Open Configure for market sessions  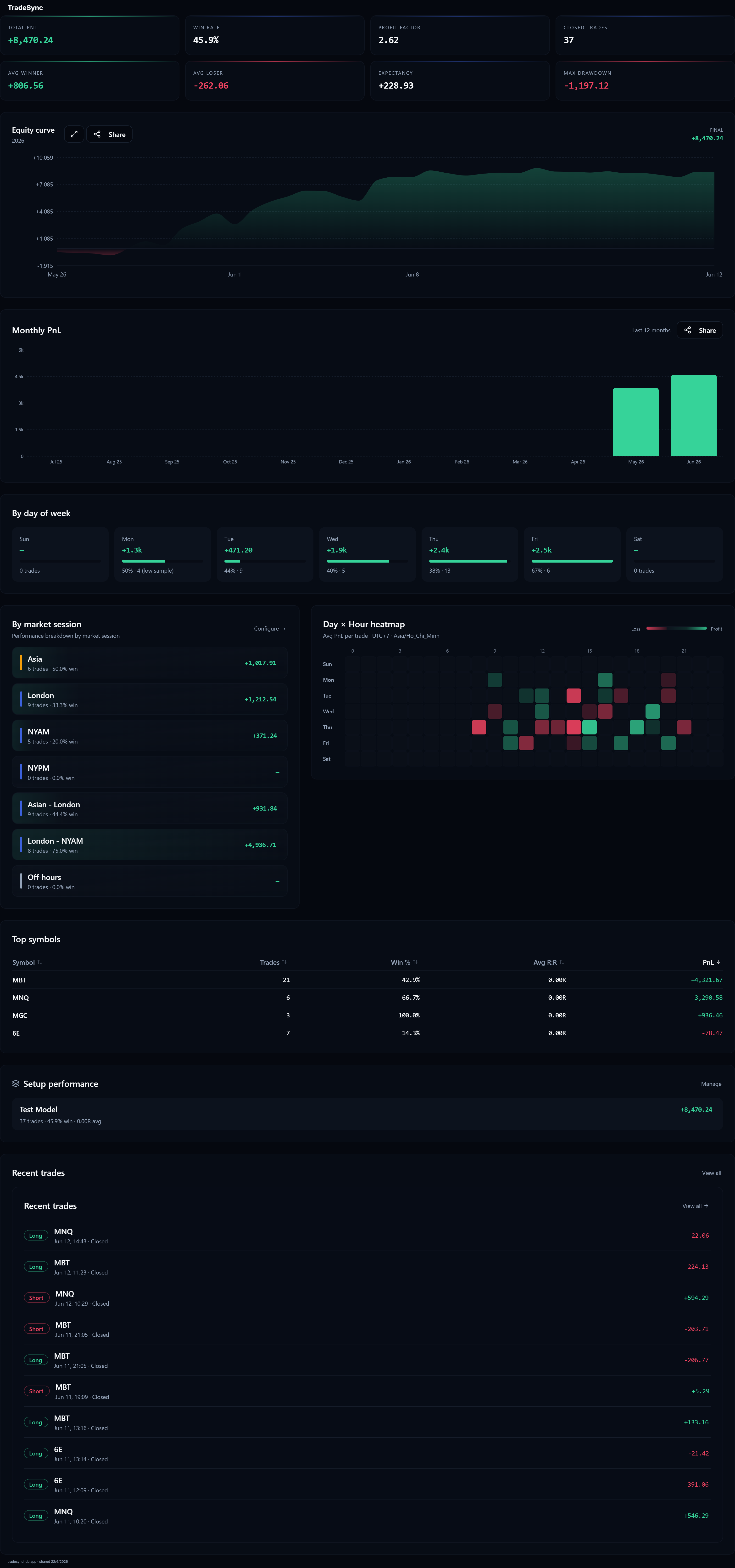pos(270,629)
